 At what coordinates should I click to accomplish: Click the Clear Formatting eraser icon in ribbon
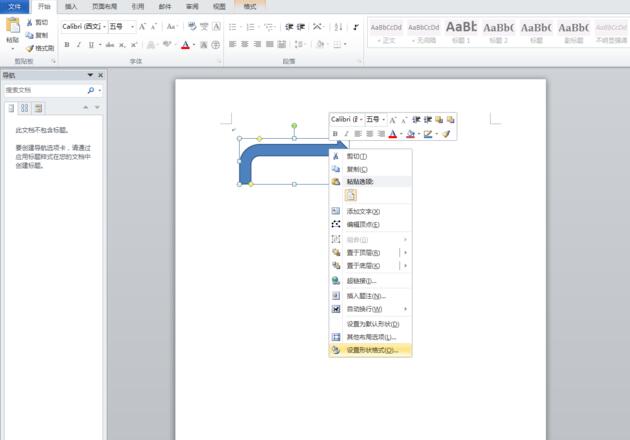click(x=192, y=27)
